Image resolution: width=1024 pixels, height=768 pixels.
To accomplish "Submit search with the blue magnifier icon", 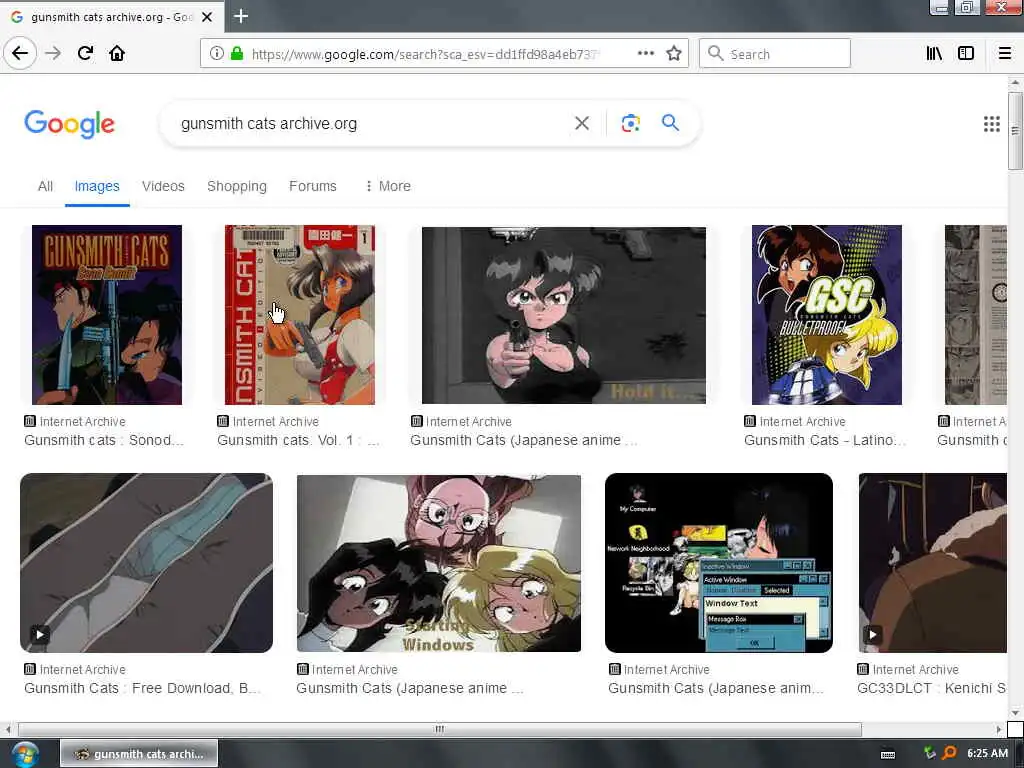I will [670, 123].
